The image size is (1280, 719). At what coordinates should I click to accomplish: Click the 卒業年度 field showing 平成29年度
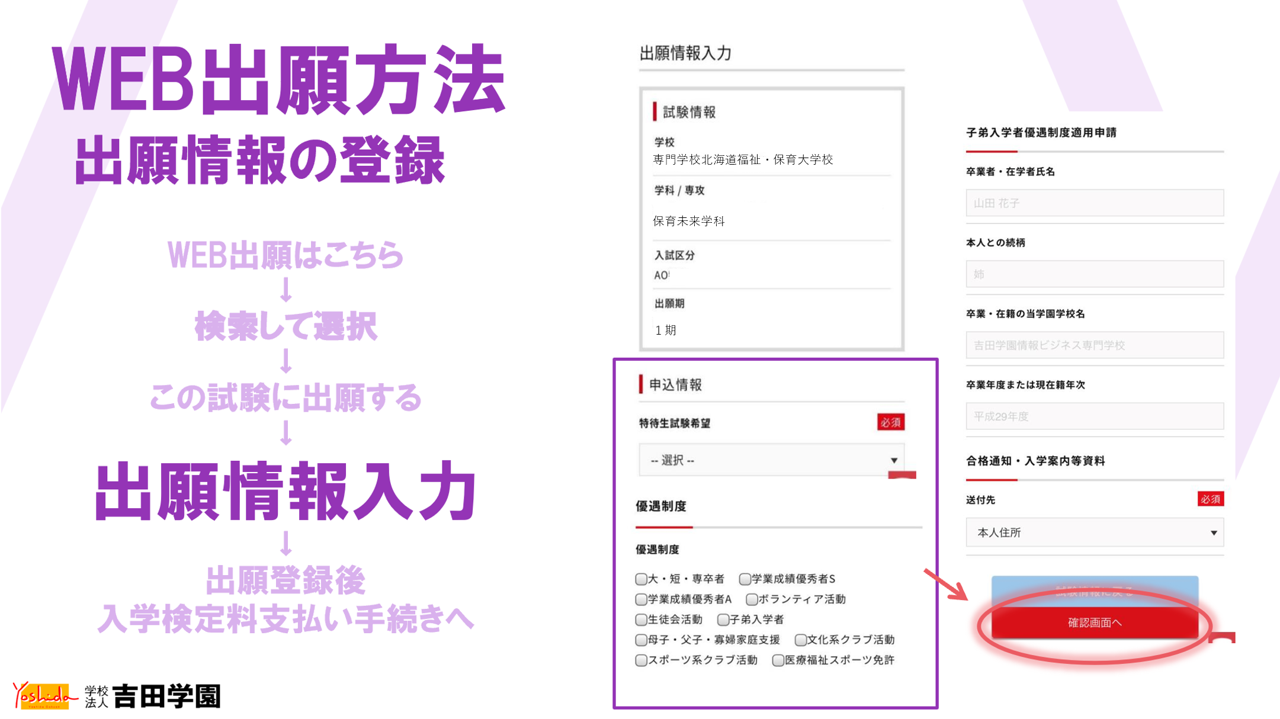pyautogui.click(x=1094, y=416)
